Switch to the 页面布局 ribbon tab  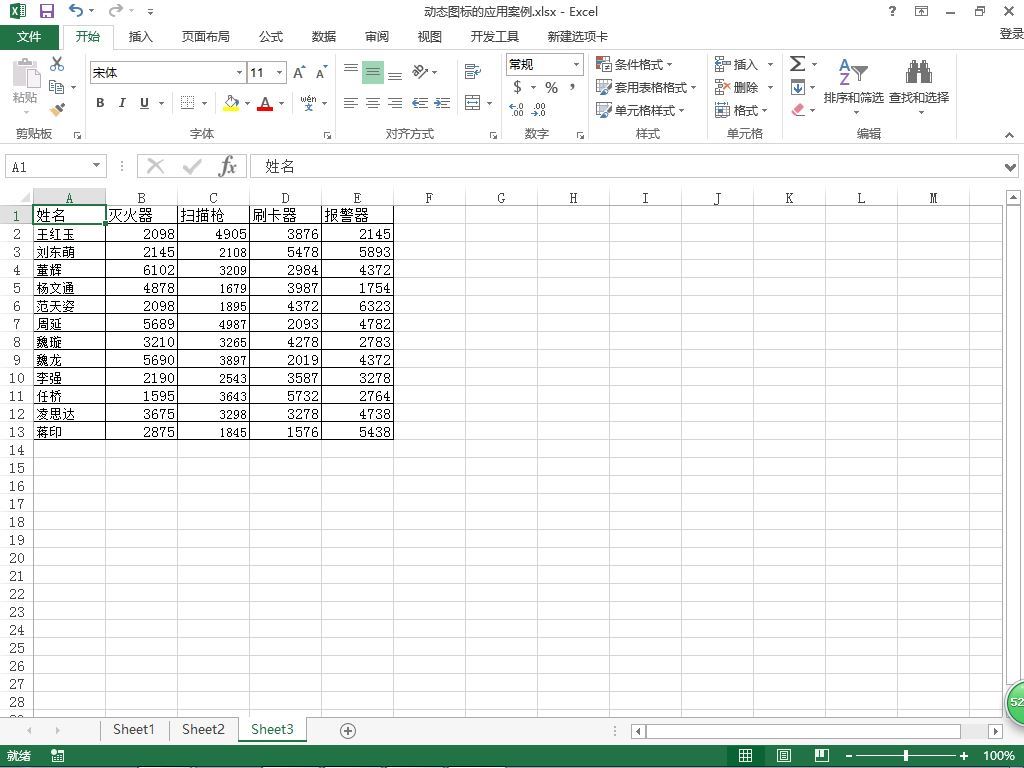click(x=206, y=37)
